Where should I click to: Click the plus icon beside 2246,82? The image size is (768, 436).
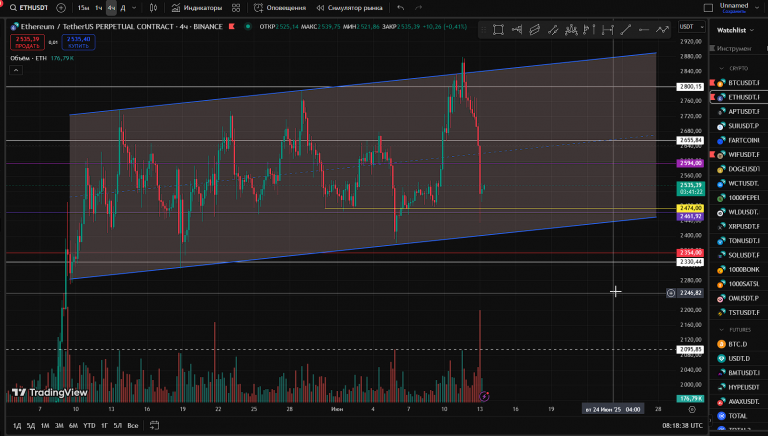click(671, 293)
